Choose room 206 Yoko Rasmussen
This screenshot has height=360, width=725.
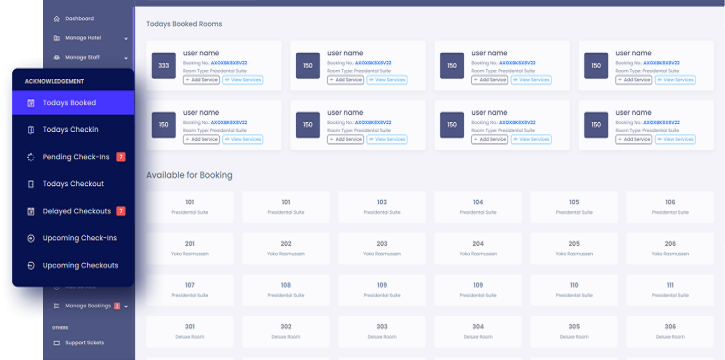[670, 249]
